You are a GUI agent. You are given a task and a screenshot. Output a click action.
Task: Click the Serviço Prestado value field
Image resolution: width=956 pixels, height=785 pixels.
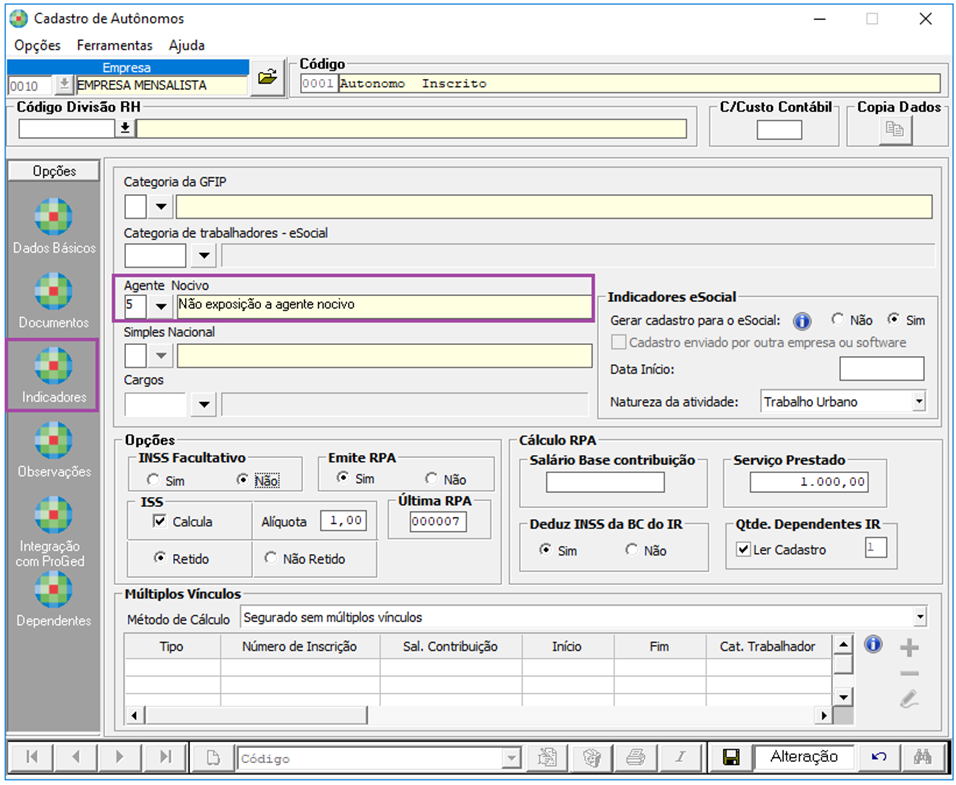click(x=809, y=482)
